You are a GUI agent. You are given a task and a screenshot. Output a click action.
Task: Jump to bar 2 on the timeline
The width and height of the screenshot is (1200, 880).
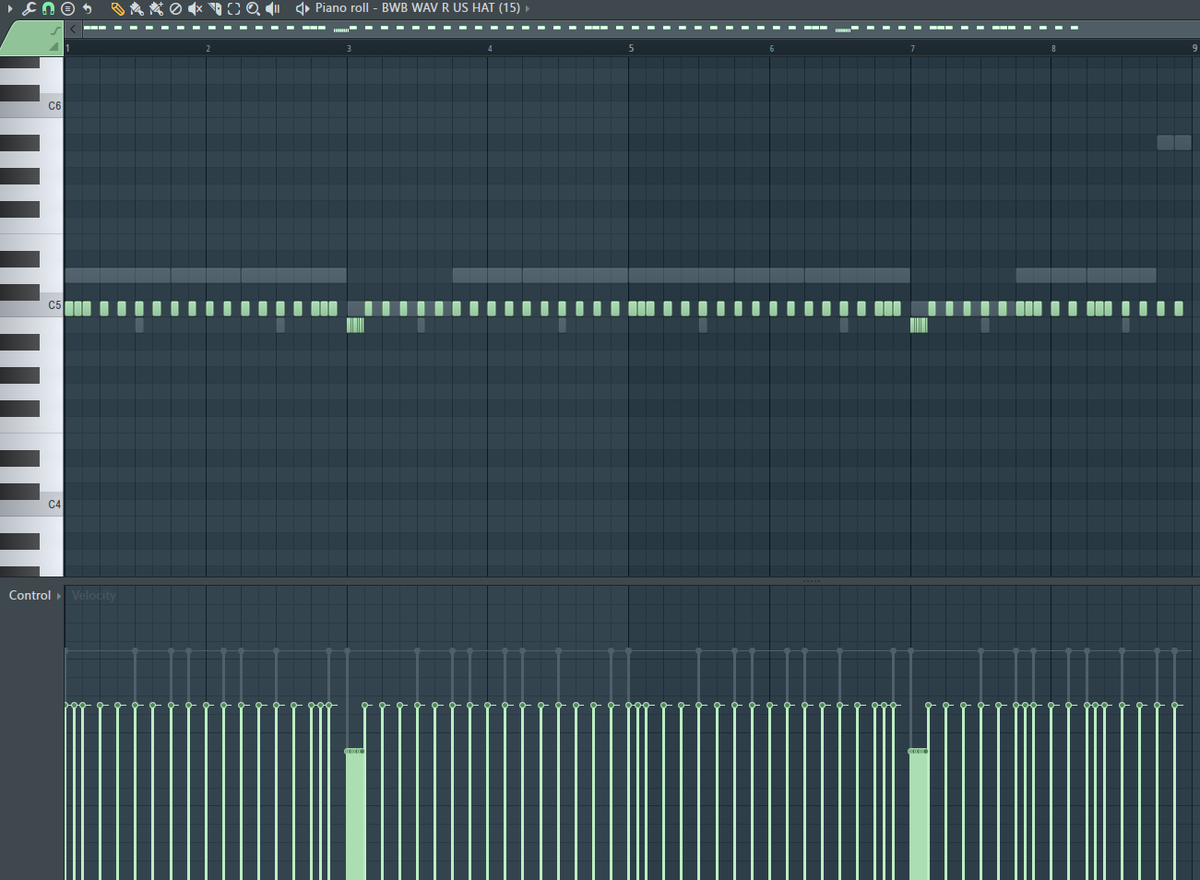(208, 48)
